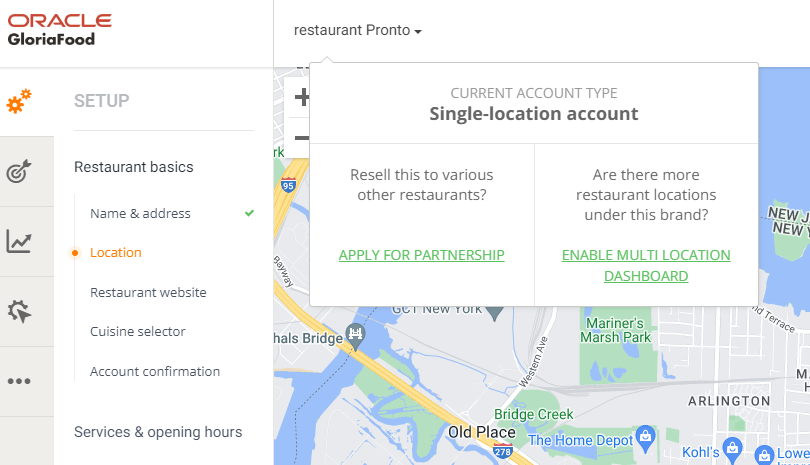This screenshot has height=465, width=810.
Task: Click the Kohl's shopping marker on map
Action: [732, 450]
